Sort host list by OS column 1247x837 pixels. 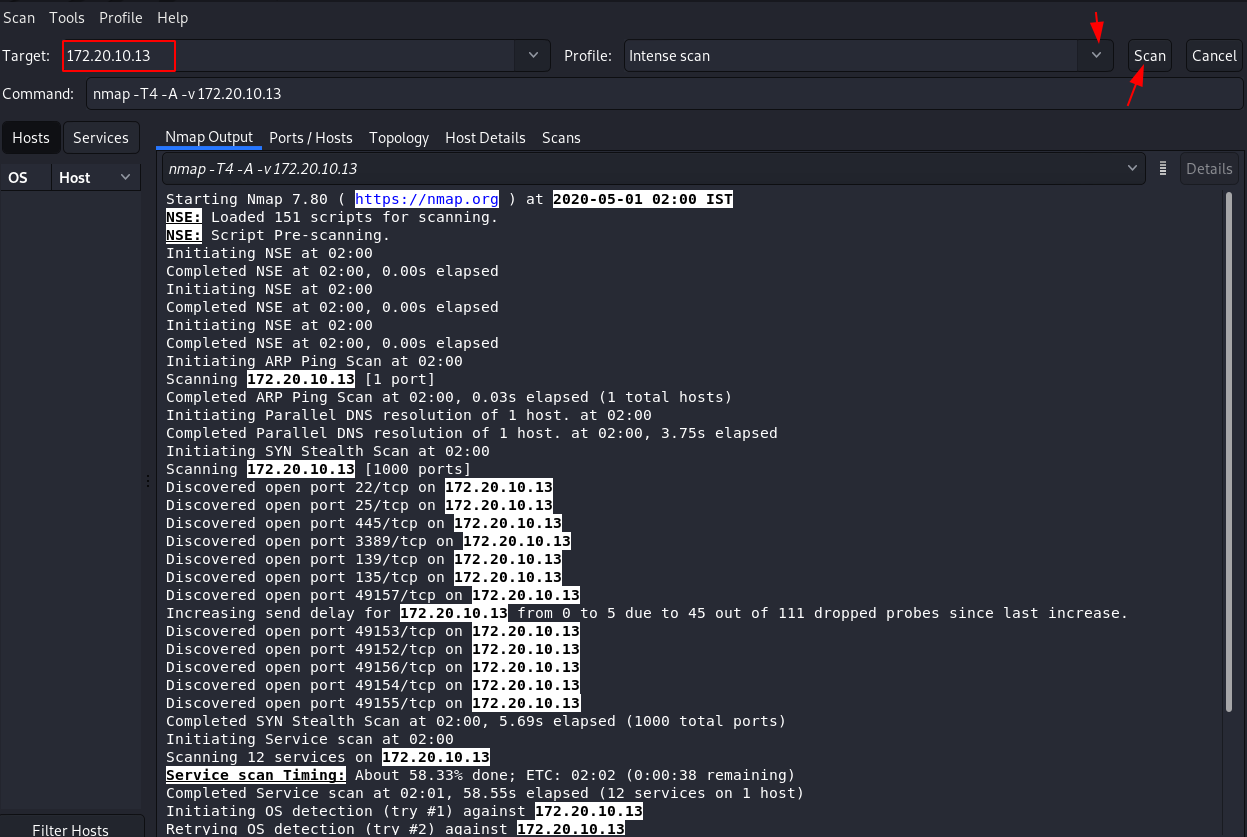tap(25, 178)
